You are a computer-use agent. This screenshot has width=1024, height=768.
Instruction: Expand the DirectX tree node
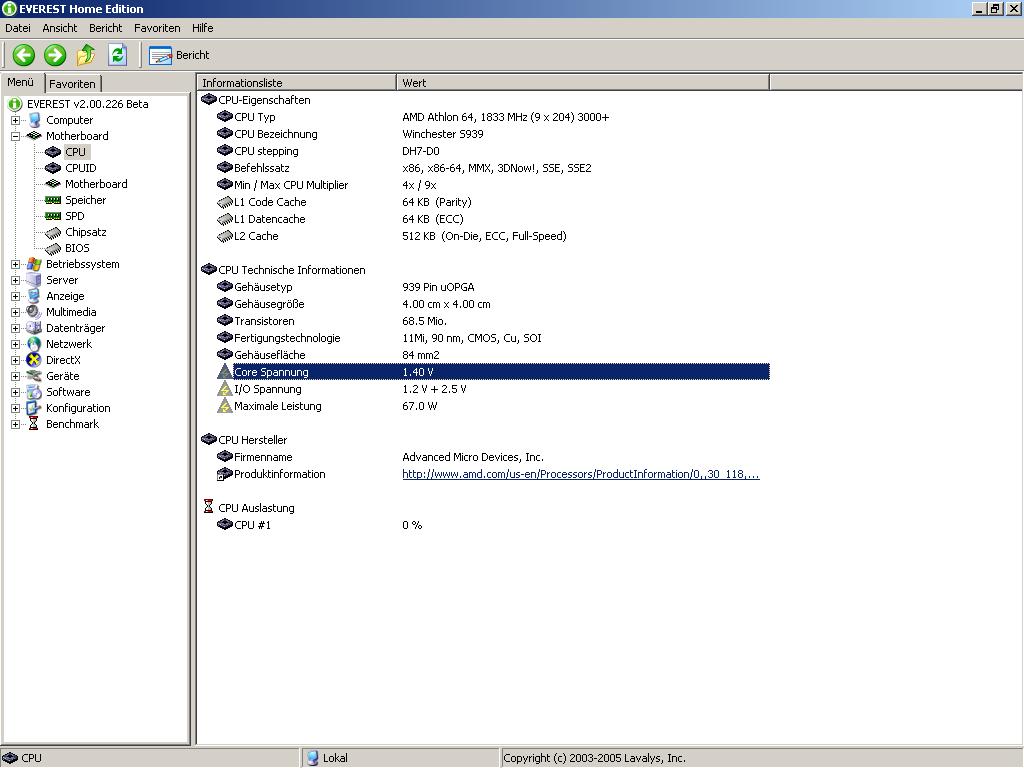[x=16, y=360]
